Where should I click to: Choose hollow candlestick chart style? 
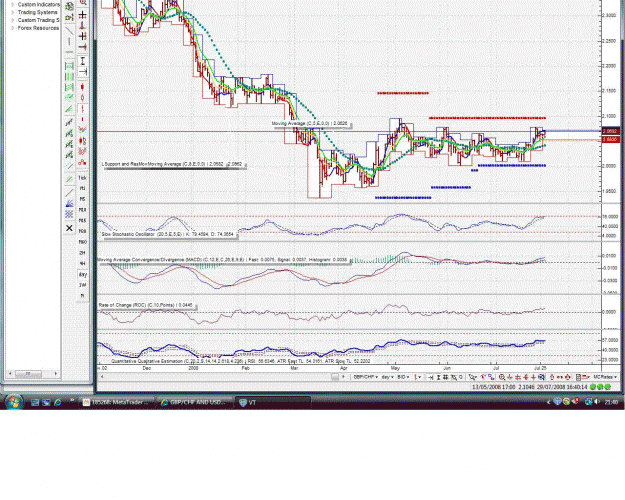pos(83,98)
